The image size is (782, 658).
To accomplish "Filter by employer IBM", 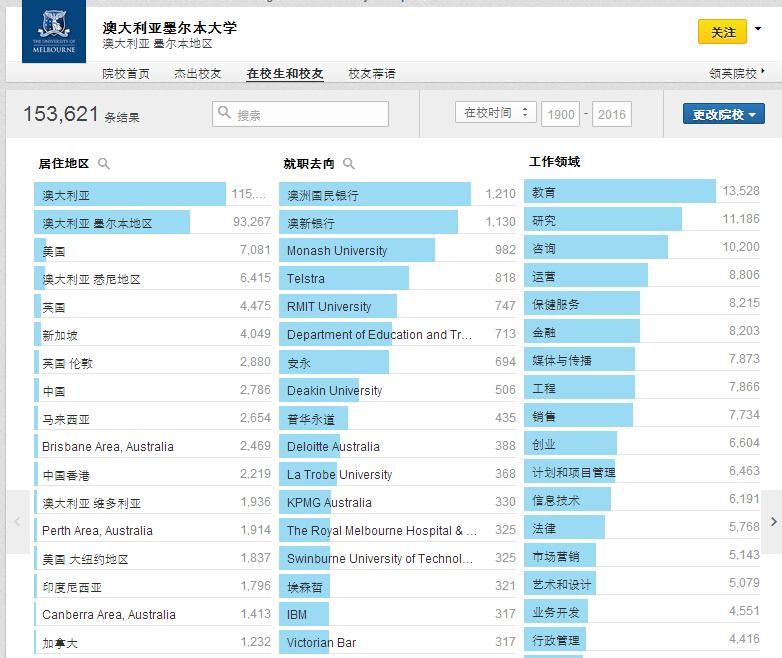I will tap(398, 614).
